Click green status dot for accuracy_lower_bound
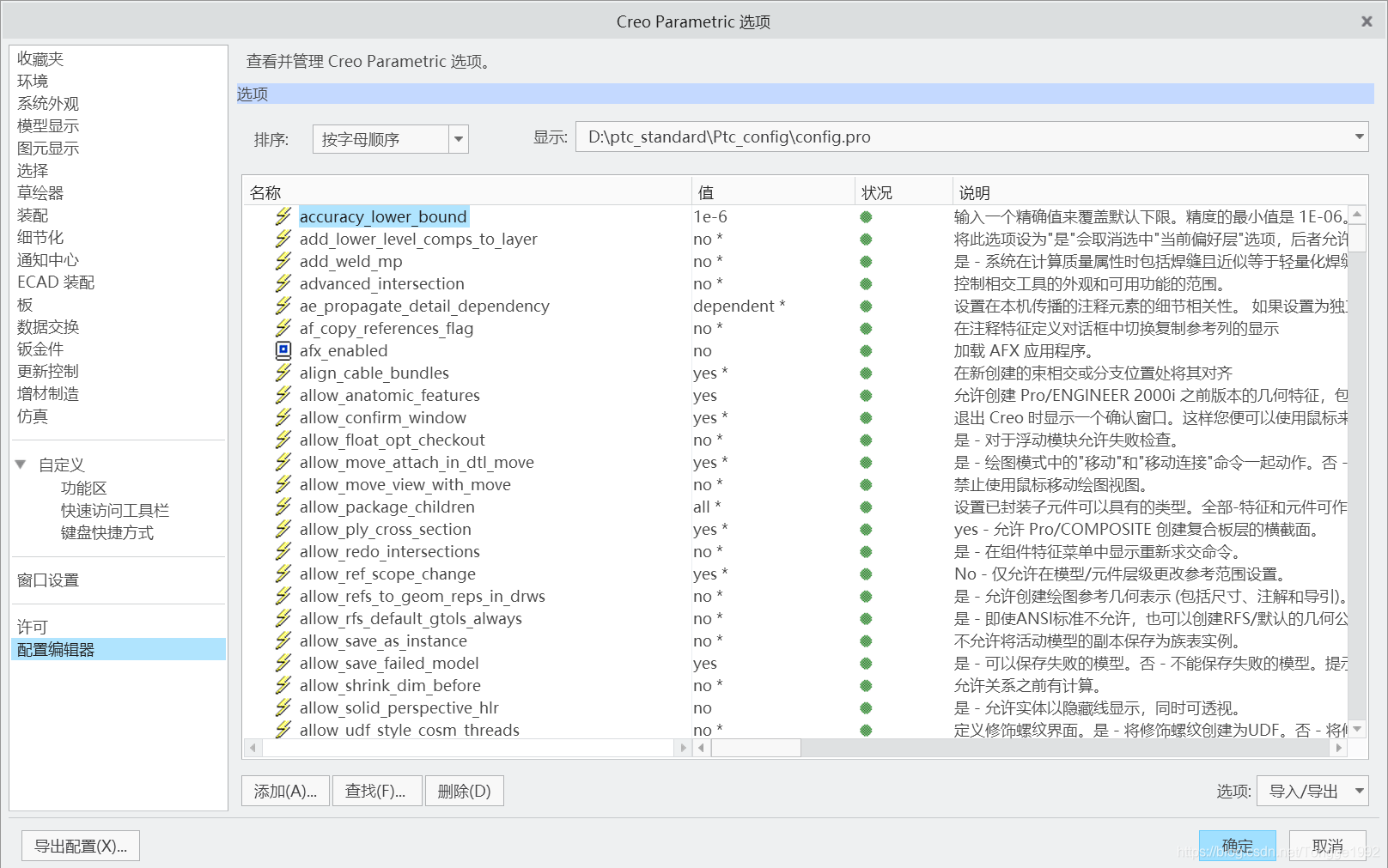The image size is (1388, 868). point(866,217)
